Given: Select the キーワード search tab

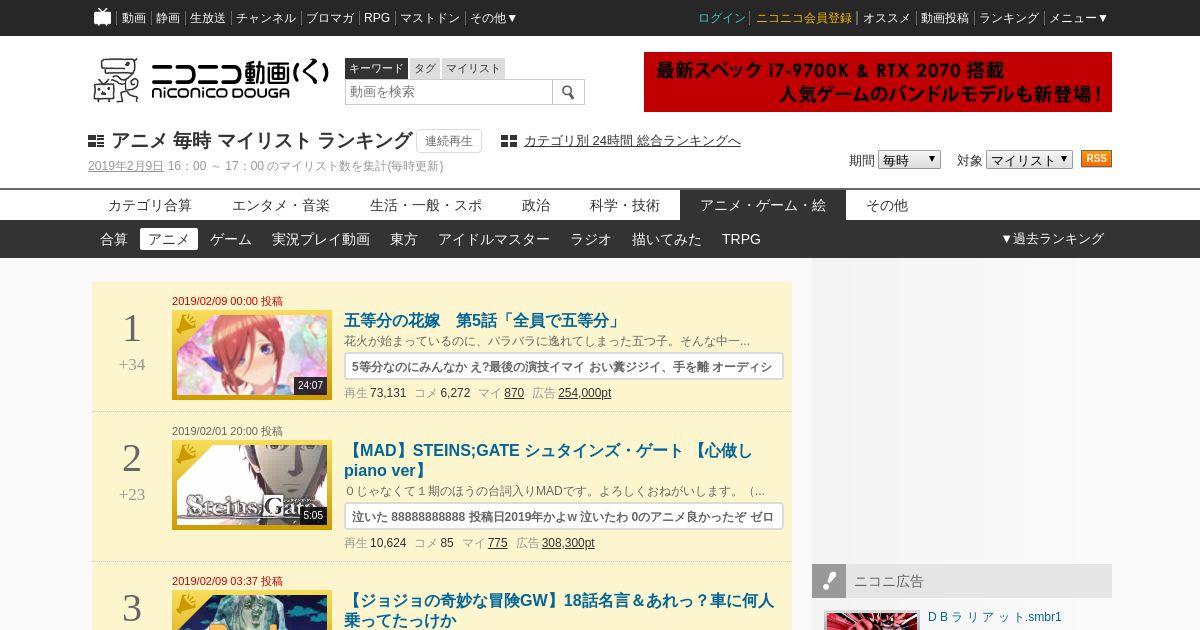Looking at the screenshot, I should coord(376,68).
